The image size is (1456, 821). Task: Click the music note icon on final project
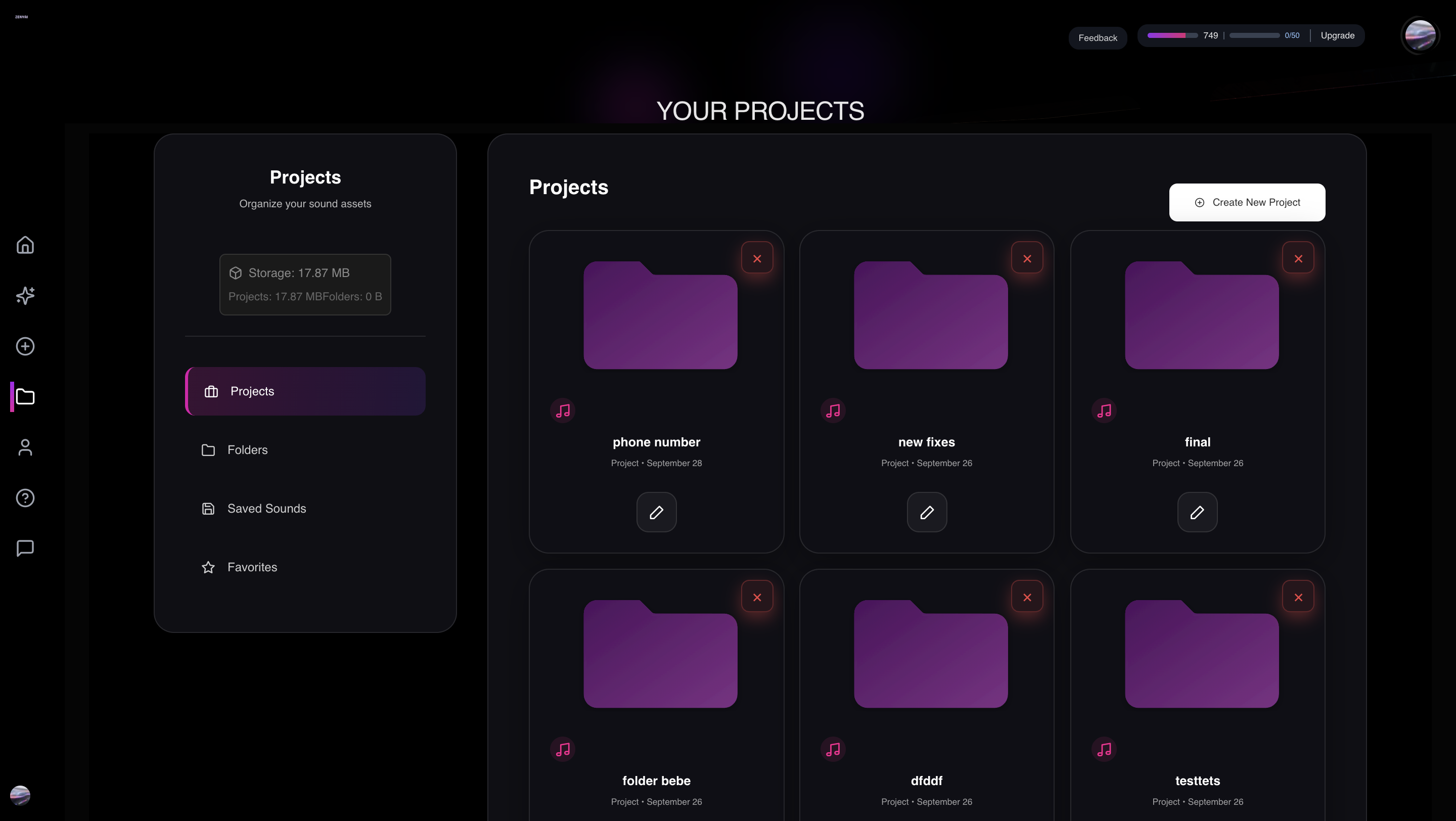(x=1104, y=411)
